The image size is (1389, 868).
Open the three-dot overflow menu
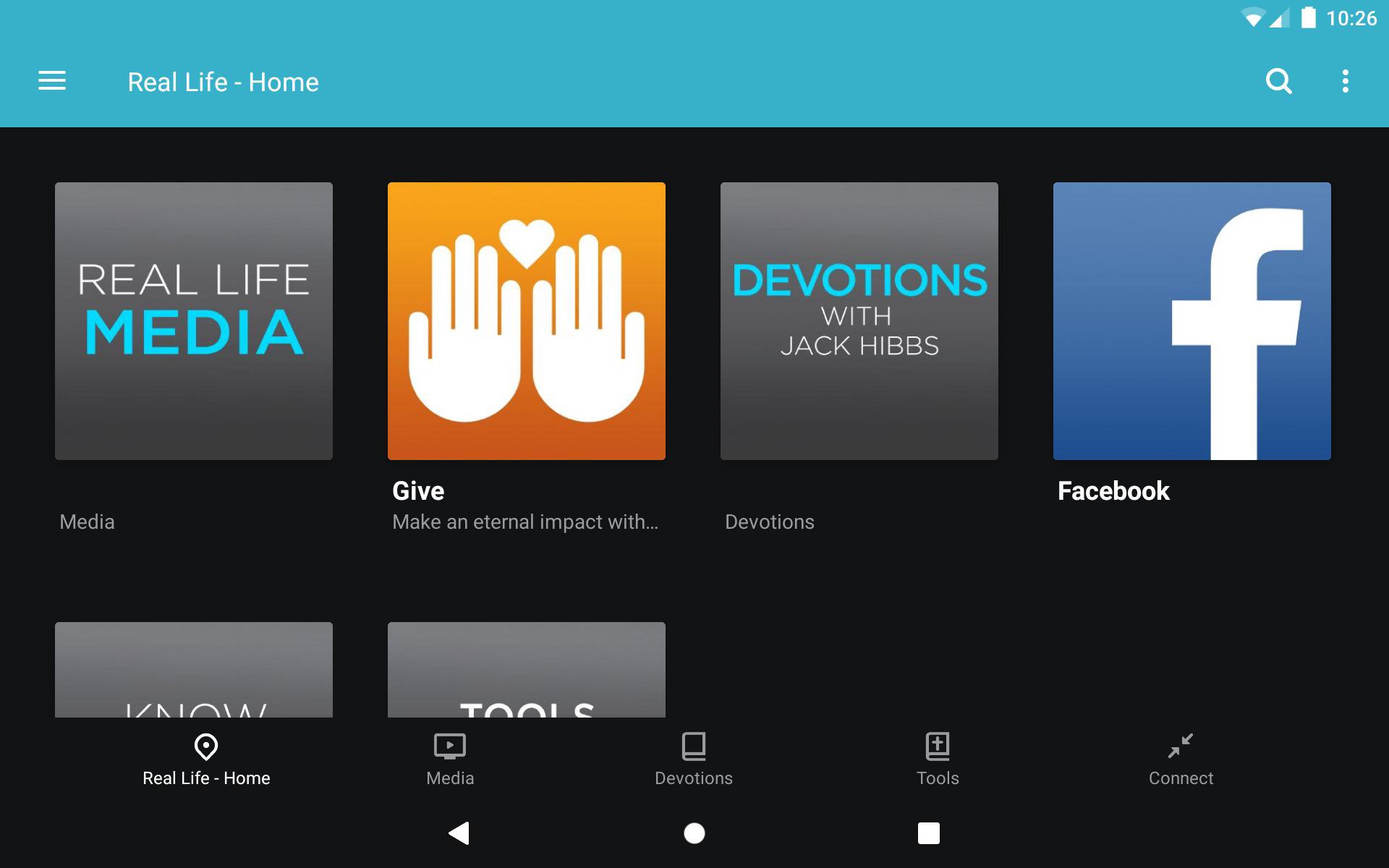(x=1345, y=81)
